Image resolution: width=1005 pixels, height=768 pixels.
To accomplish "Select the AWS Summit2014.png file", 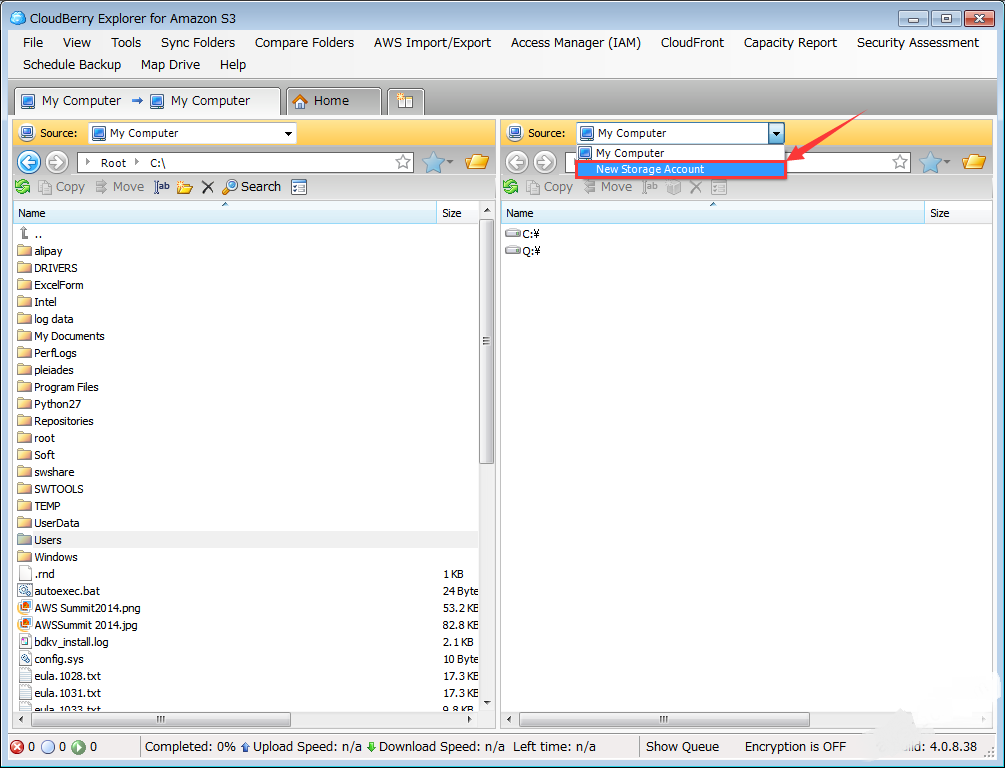I will coord(79,608).
